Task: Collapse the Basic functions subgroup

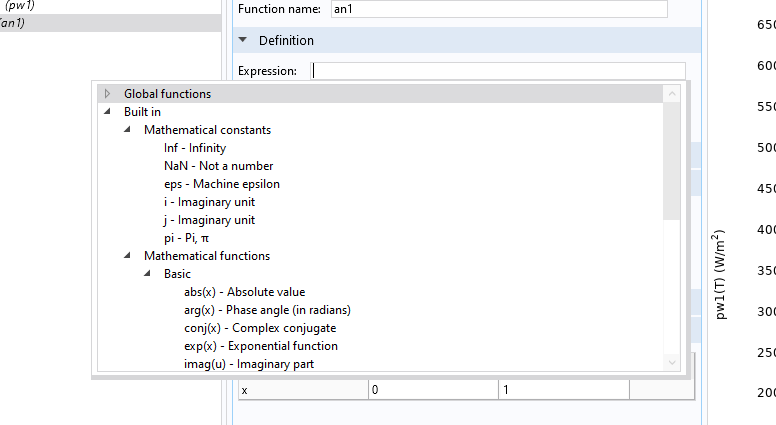Action: 147,274
